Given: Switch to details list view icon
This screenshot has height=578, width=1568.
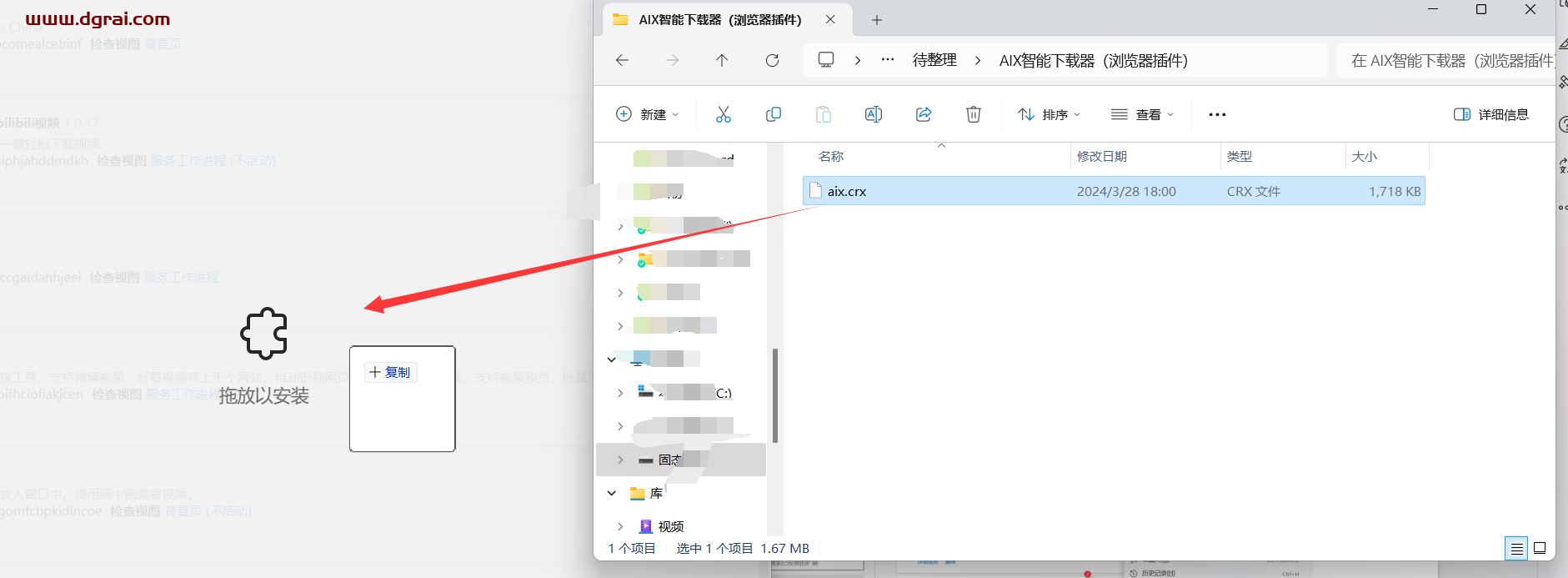Looking at the screenshot, I should [1517, 548].
